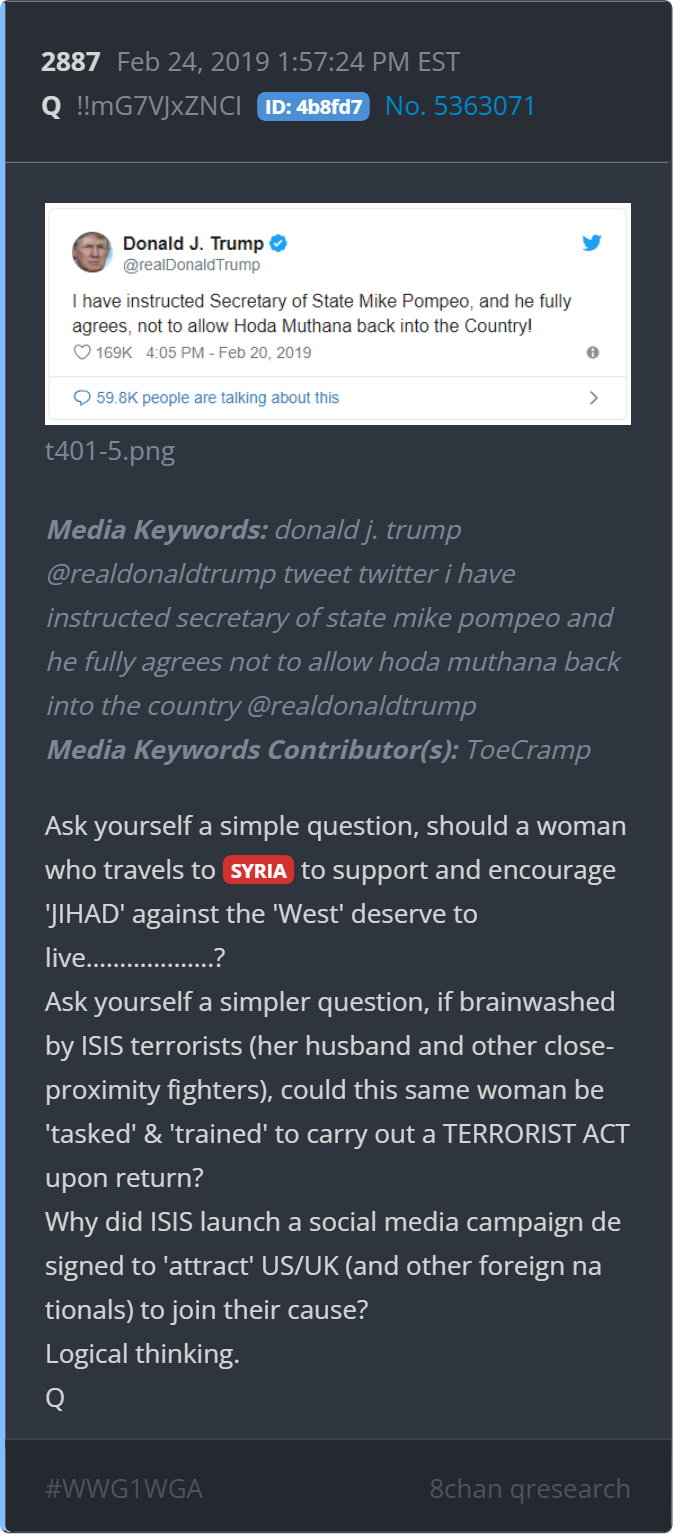
Task: Click the embedded tweet text about Hoda Muthana
Action: [x=322, y=313]
